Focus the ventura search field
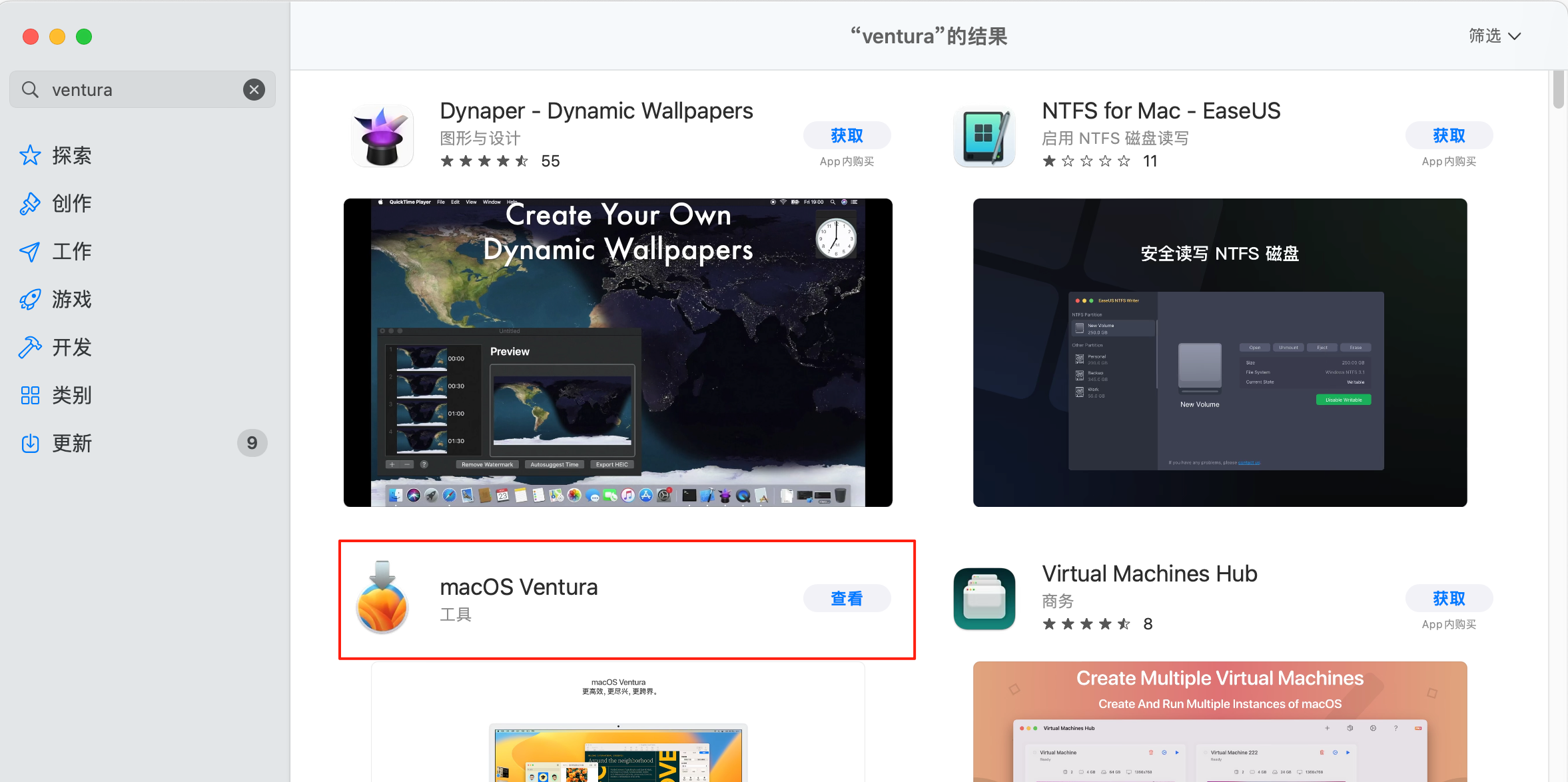Screen dimensions: 1568x782 coord(143,89)
